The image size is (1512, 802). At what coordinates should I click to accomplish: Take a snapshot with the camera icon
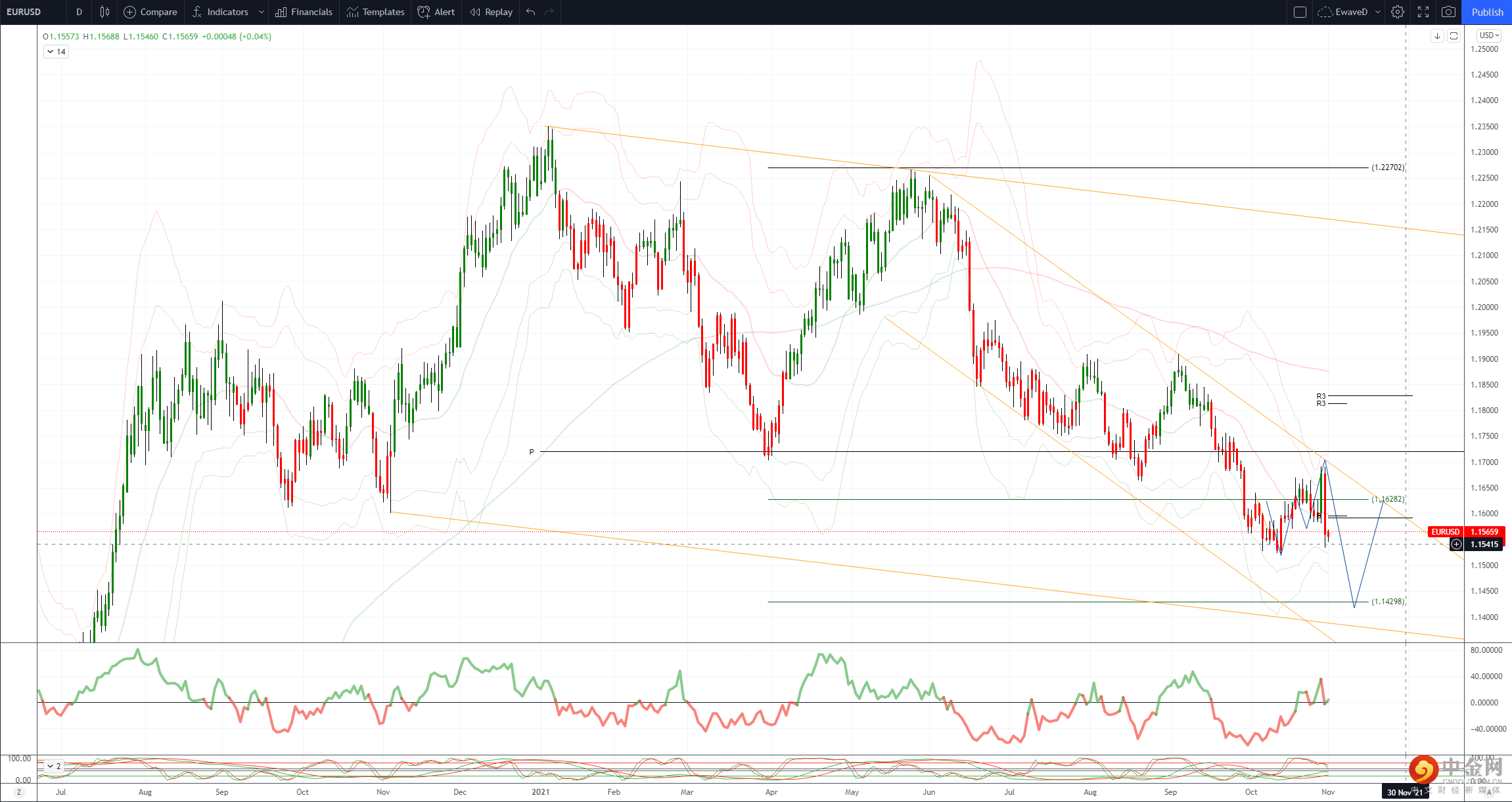pyautogui.click(x=1448, y=12)
